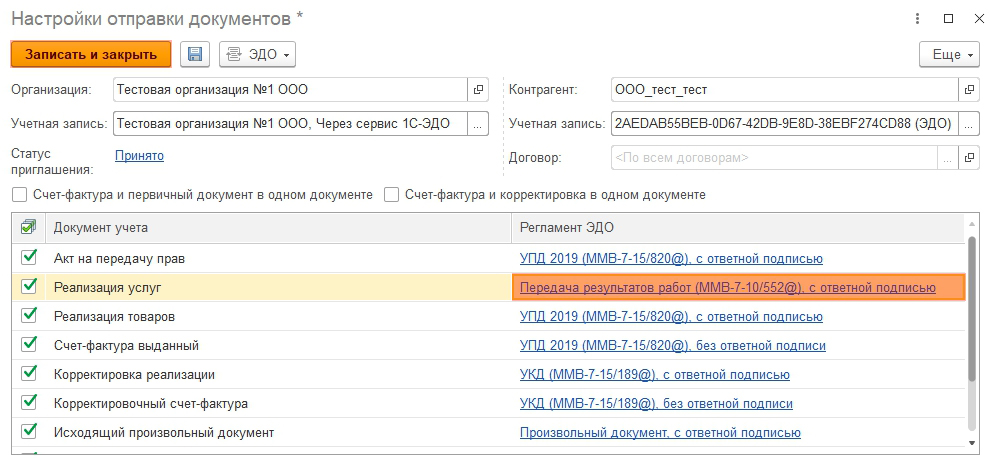Image resolution: width=996 pixels, height=461 pixels.
Task: Expand the ЭДО dropdown button
Action: [257, 54]
